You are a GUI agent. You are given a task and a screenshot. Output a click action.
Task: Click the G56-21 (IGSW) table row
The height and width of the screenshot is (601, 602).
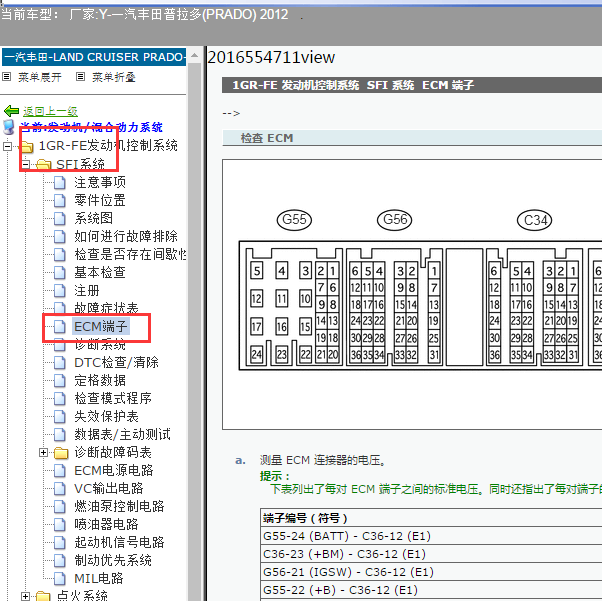[x=431, y=572]
